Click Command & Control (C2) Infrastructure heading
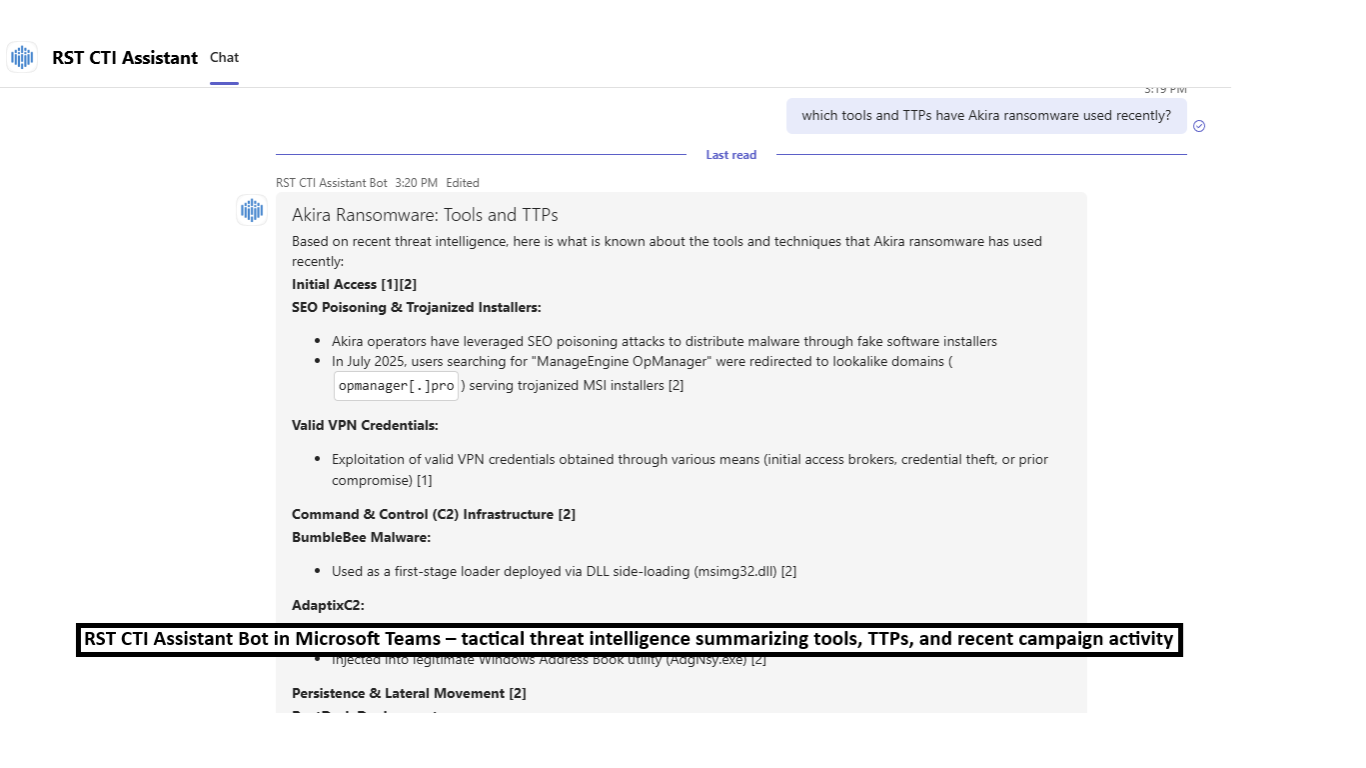 click(x=434, y=514)
